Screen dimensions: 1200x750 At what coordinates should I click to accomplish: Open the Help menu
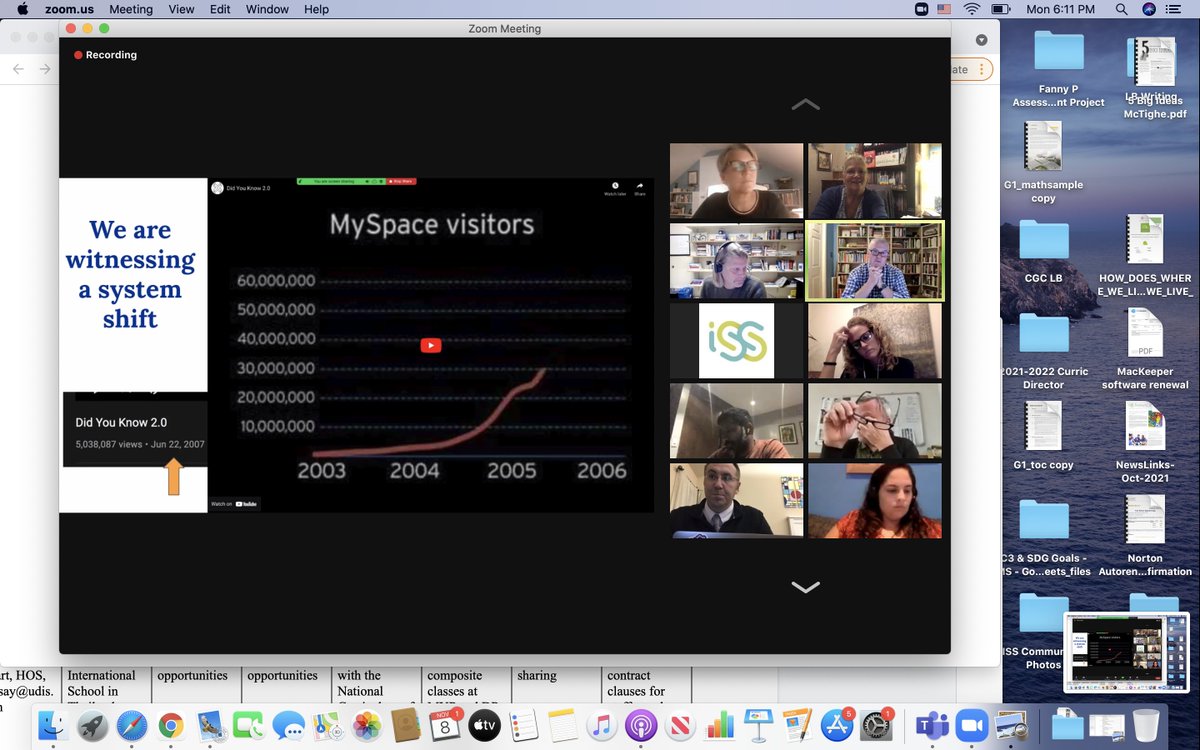tap(316, 9)
